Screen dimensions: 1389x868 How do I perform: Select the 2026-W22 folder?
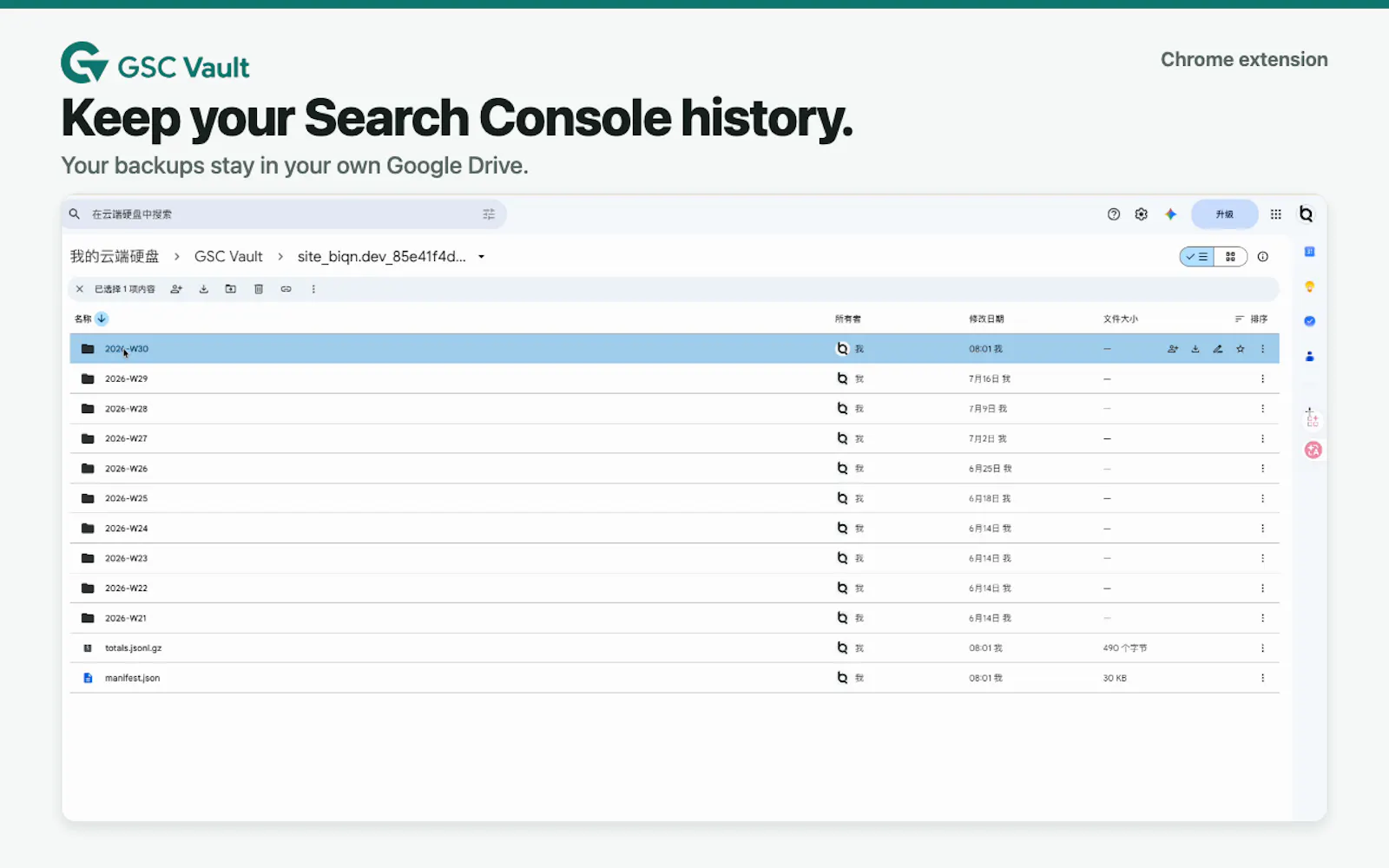(x=675, y=589)
